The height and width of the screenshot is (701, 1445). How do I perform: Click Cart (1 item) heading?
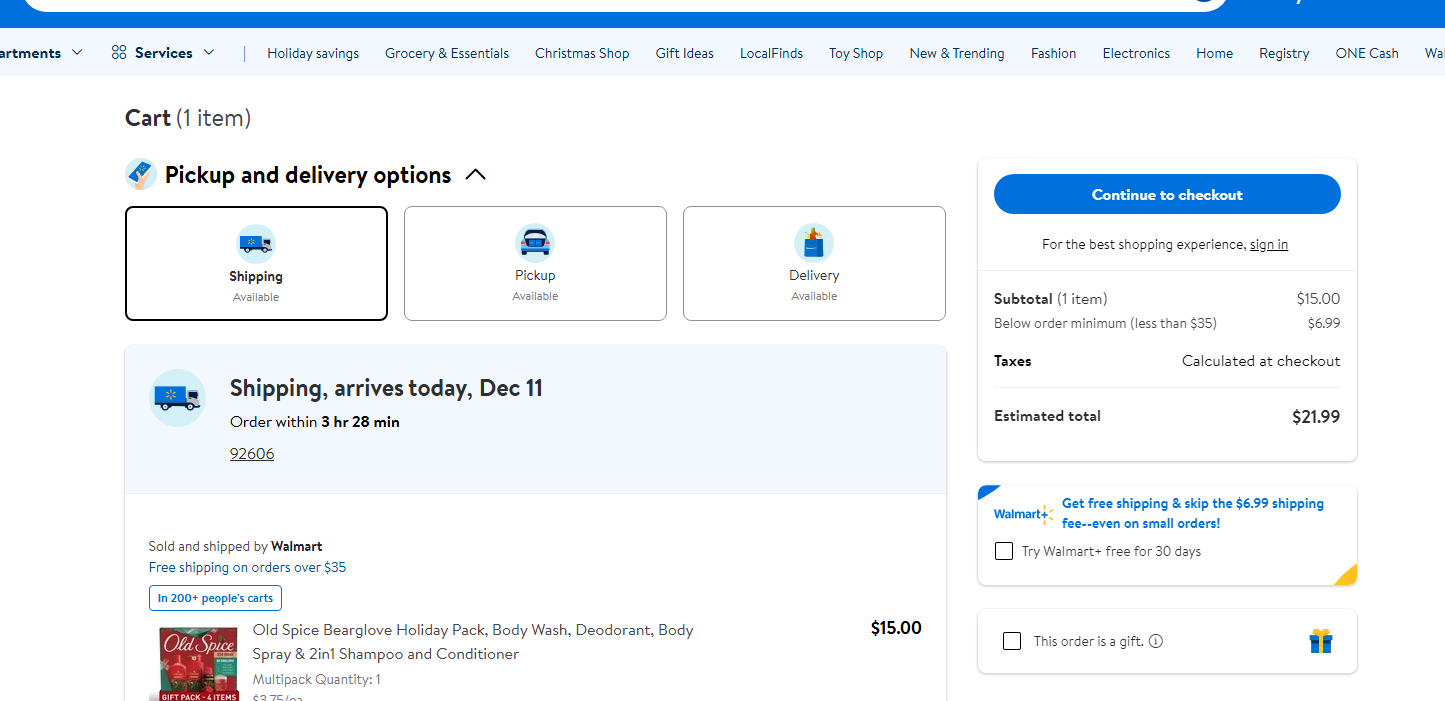pos(188,118)
